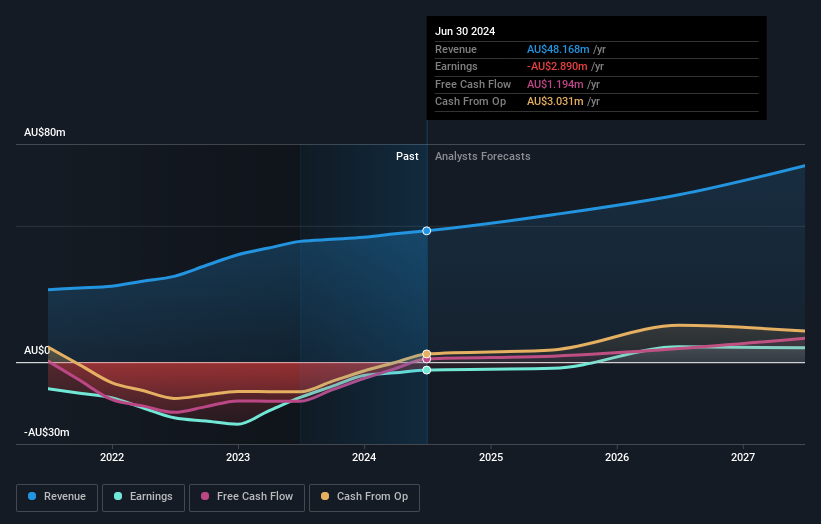
Task: Select the 2027 x-axis label
Action: (743, 458)
